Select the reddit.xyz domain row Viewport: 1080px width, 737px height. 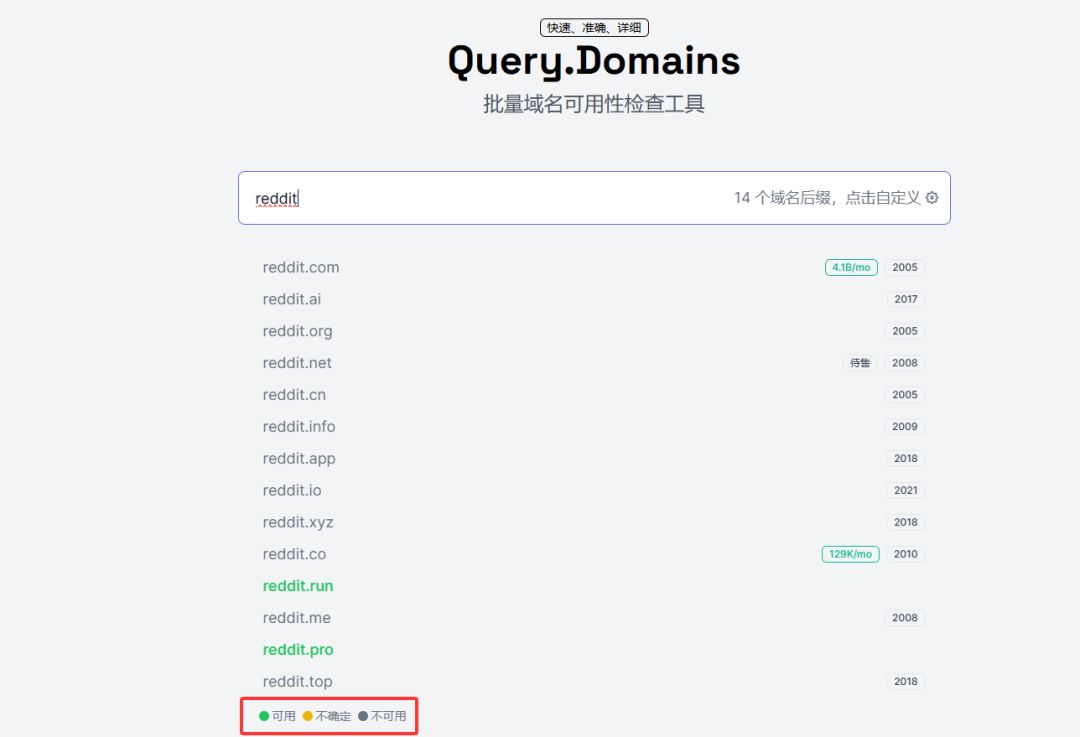594,522
